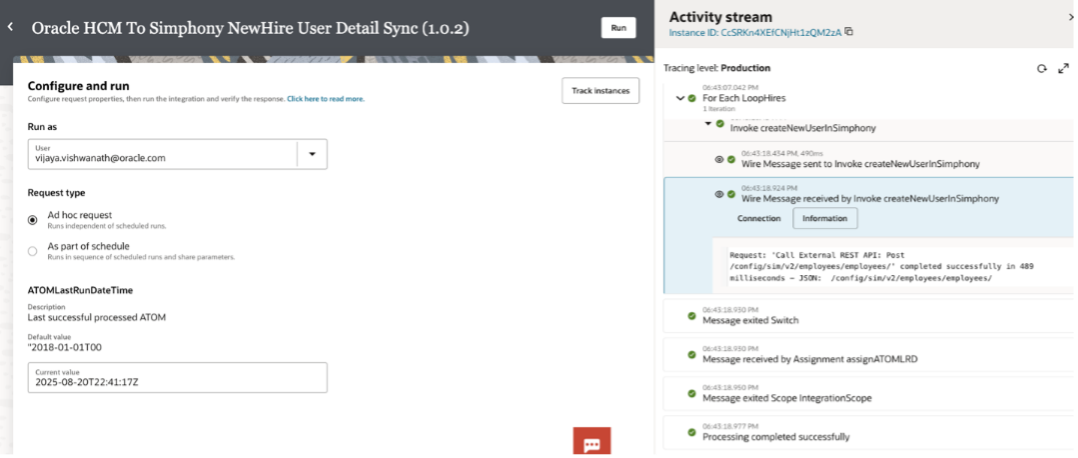Expand the activity stream to full view
The height and width of the screenshot is (458, 1078).
1064,68
